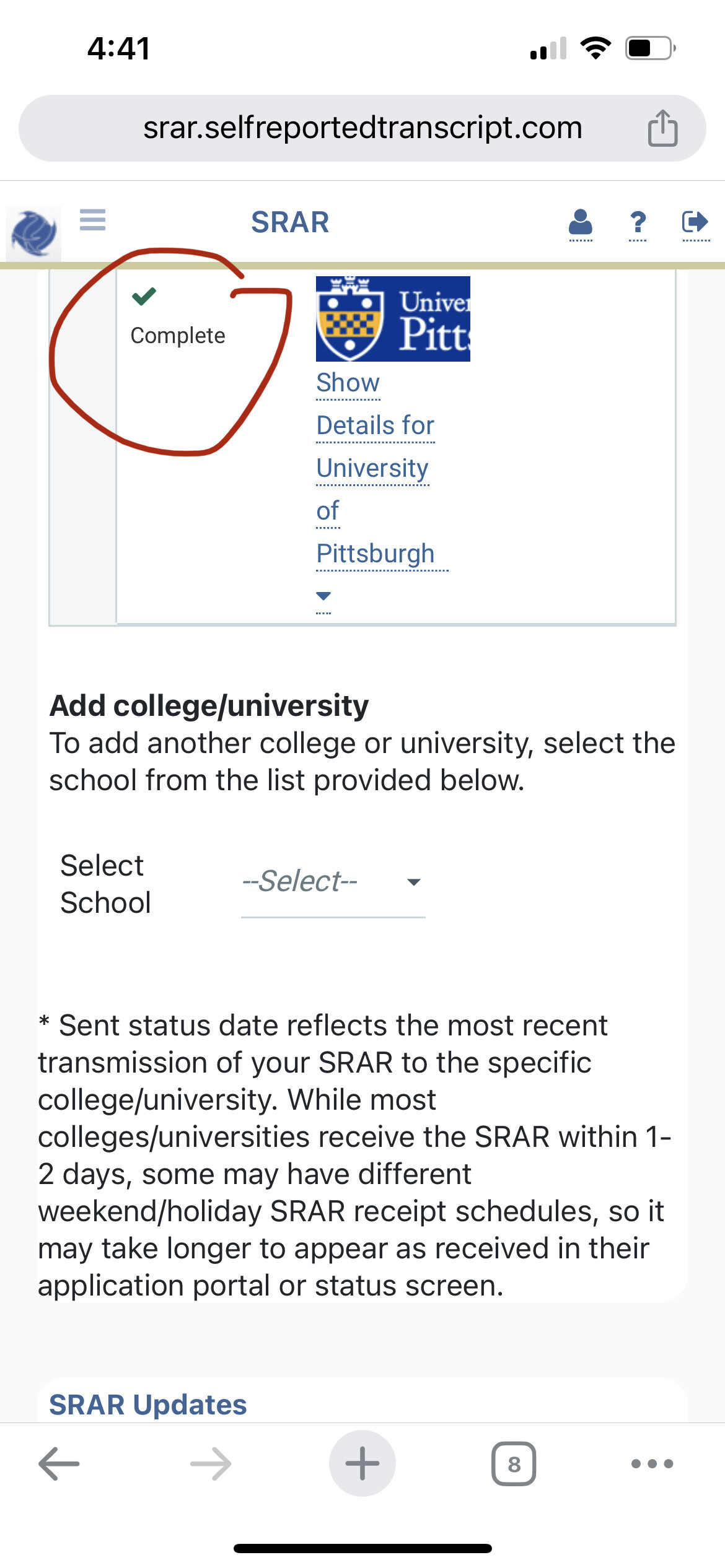Open help via question mark icon
The image size is (725, 1568).
click(x=638, y=223)
